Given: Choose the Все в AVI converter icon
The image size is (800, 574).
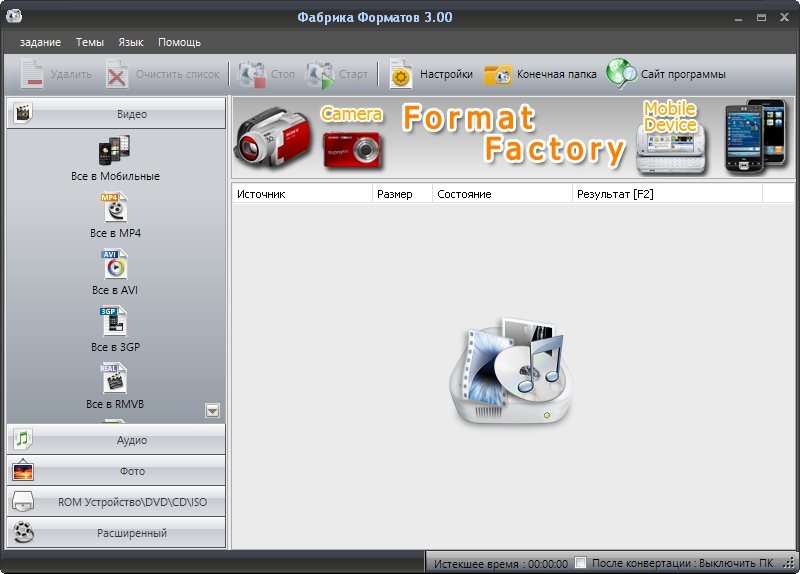Looking at the screenshot, I should (x=115, y=265).
